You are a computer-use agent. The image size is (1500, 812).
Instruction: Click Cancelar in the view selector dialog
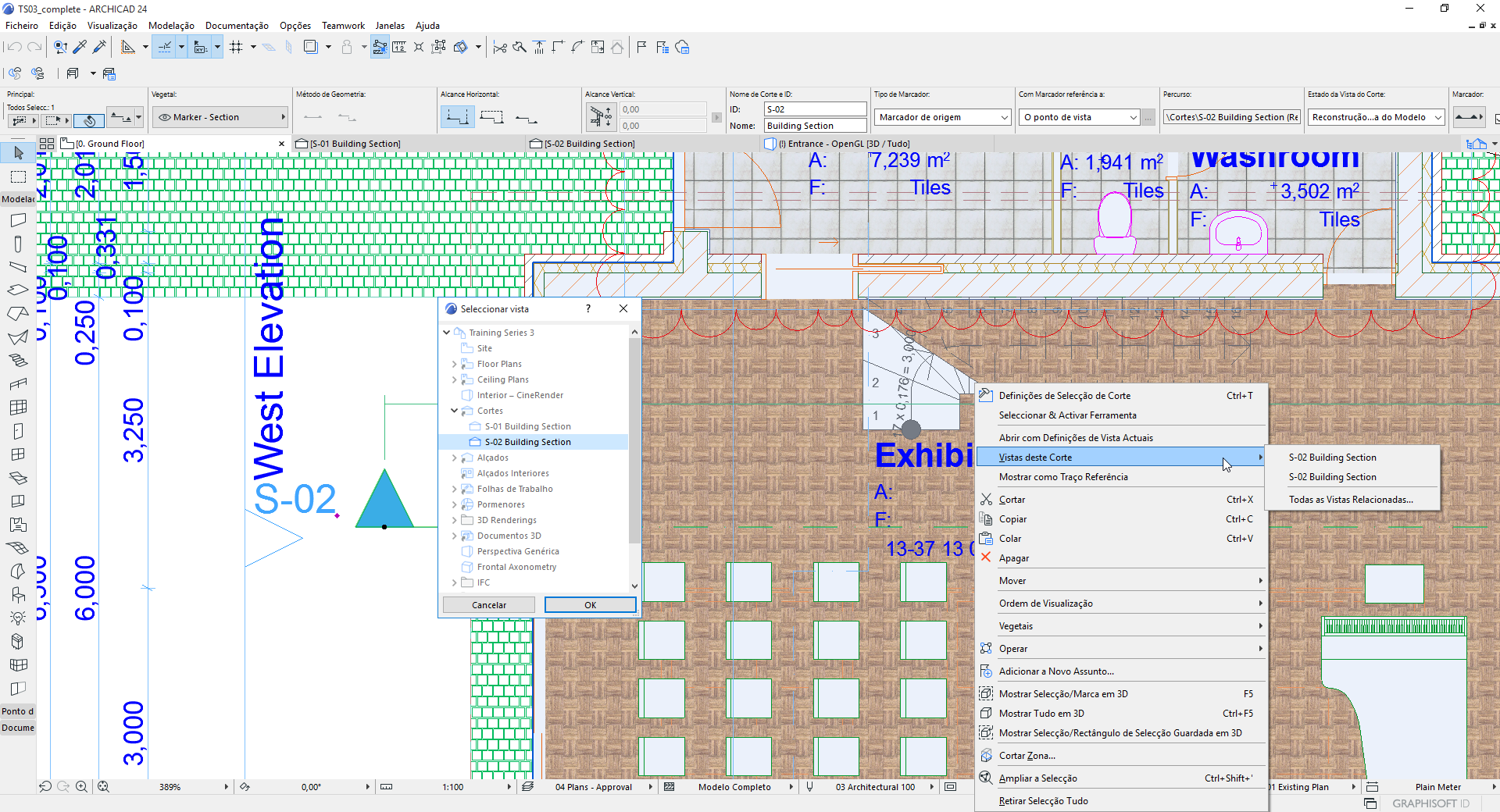pos(487,605)
